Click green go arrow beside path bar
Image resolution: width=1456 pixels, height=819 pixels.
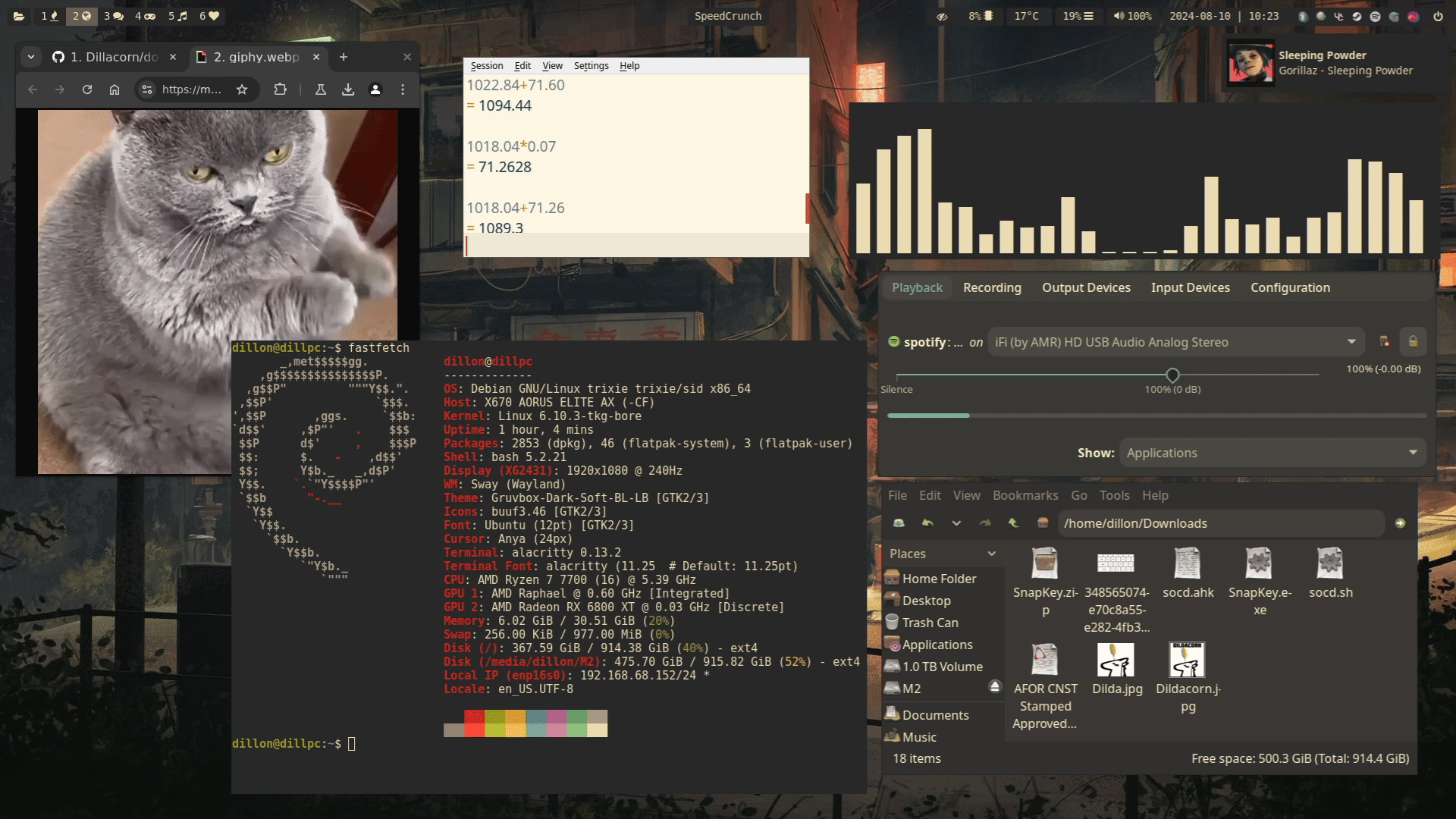tap(1400, 523)
